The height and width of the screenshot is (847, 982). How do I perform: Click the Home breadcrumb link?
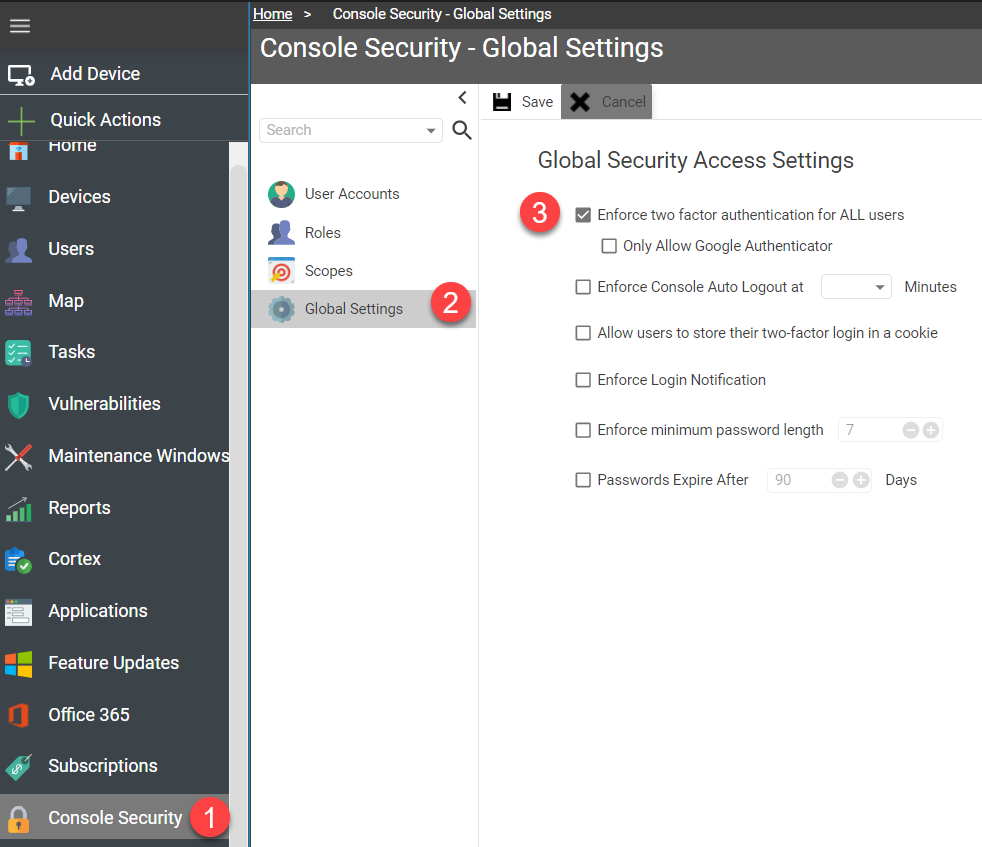pyautogui.click(x=272, y=14)
